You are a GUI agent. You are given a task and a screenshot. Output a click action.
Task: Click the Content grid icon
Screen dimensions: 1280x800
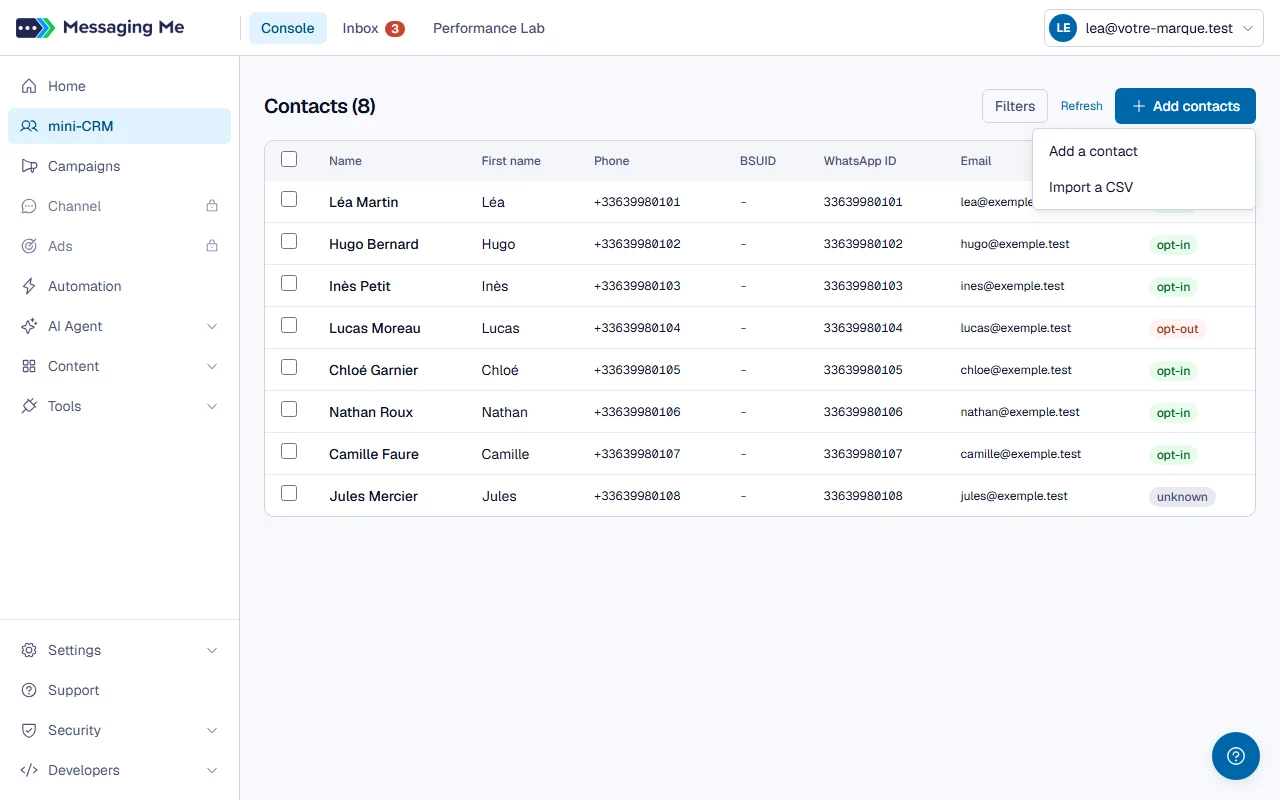[29, 366]
